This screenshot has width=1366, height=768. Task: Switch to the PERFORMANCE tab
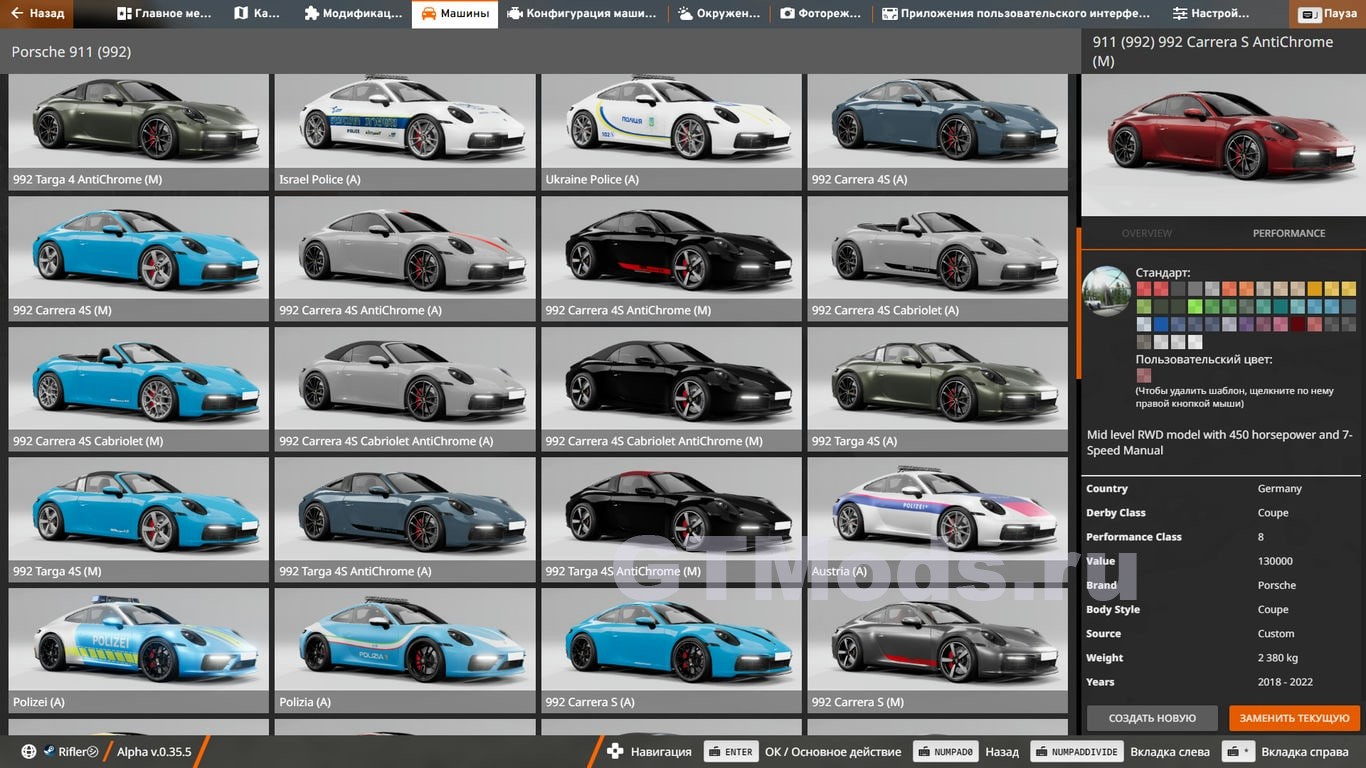[x=1289, y=233]
